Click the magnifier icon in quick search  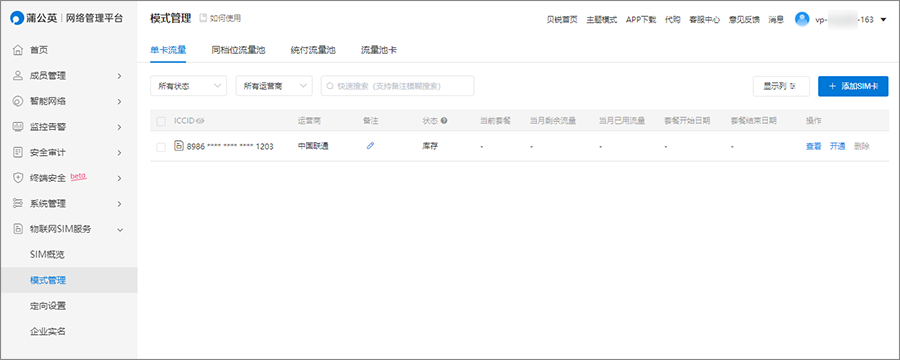coord(330,86)
